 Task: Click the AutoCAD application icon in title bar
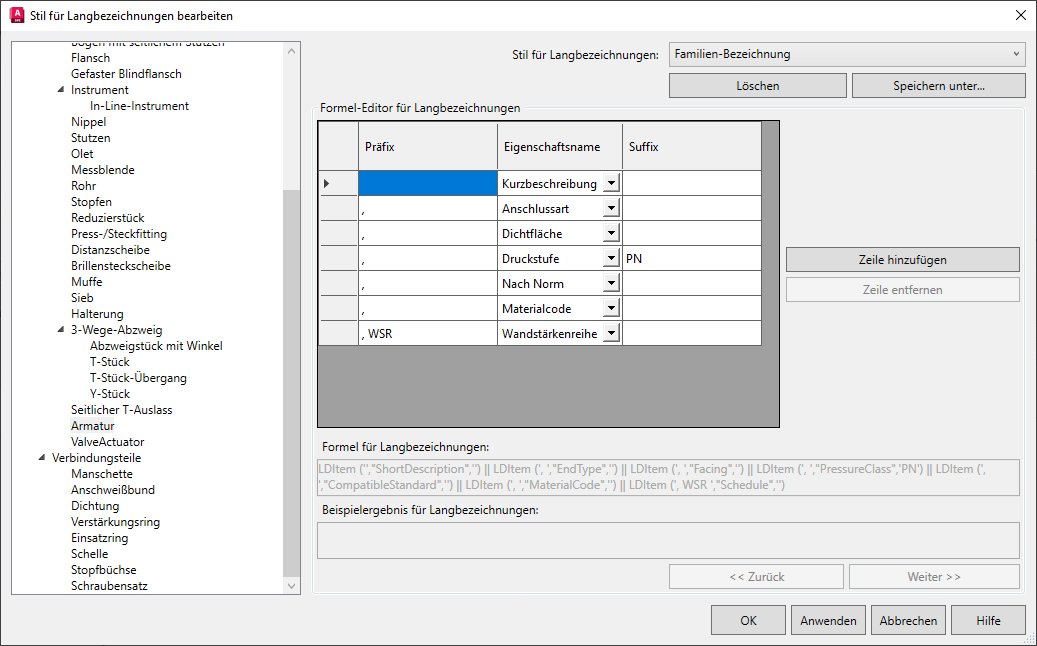tap(17, 15)
